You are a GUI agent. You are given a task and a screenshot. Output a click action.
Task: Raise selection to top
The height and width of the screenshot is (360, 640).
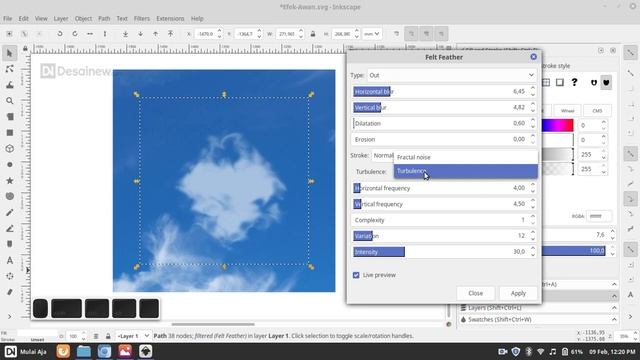[171, 34]
